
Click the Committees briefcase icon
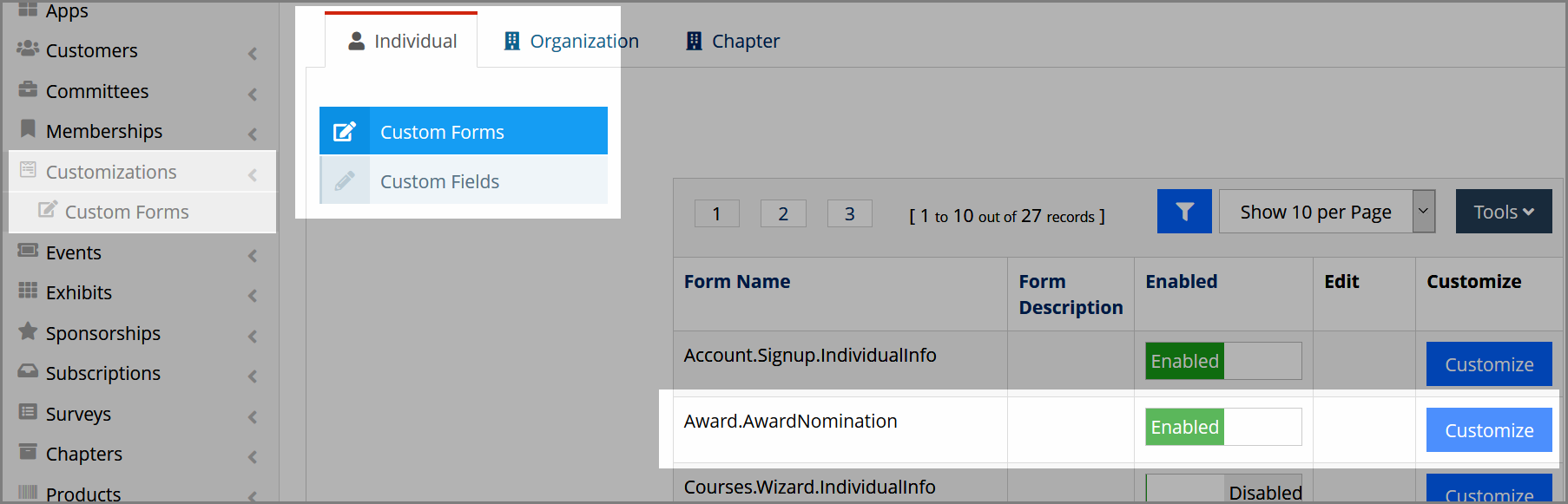pos(28,89)
